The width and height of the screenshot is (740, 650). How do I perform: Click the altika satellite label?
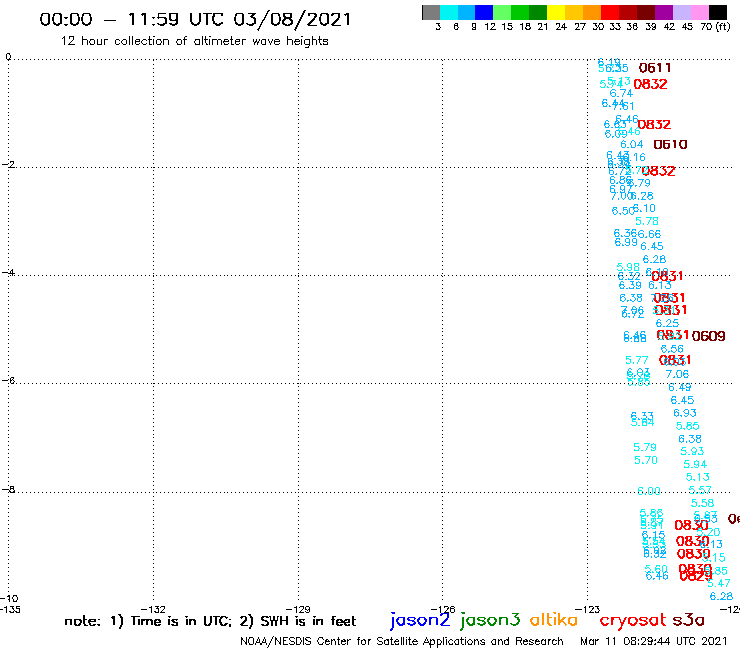click(x=553, y=620)
